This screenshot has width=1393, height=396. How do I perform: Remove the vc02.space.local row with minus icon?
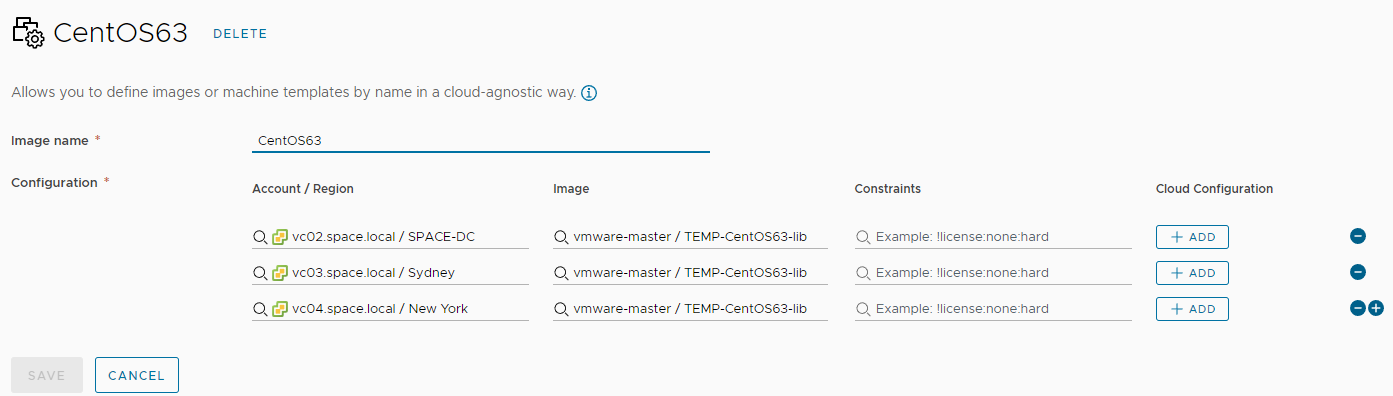1358,237
